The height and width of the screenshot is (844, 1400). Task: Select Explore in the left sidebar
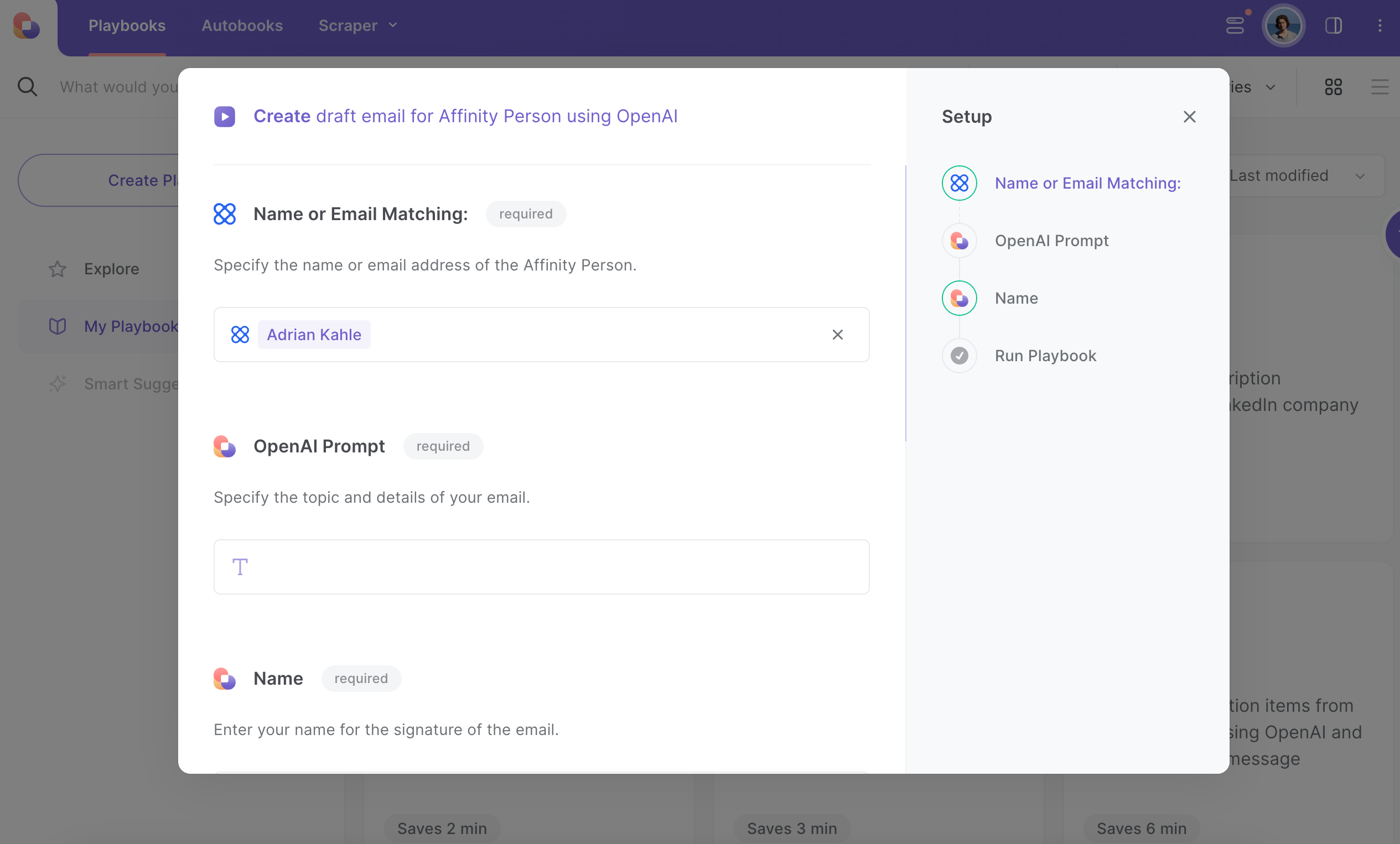pyautogui.click(x=111, y=269)
